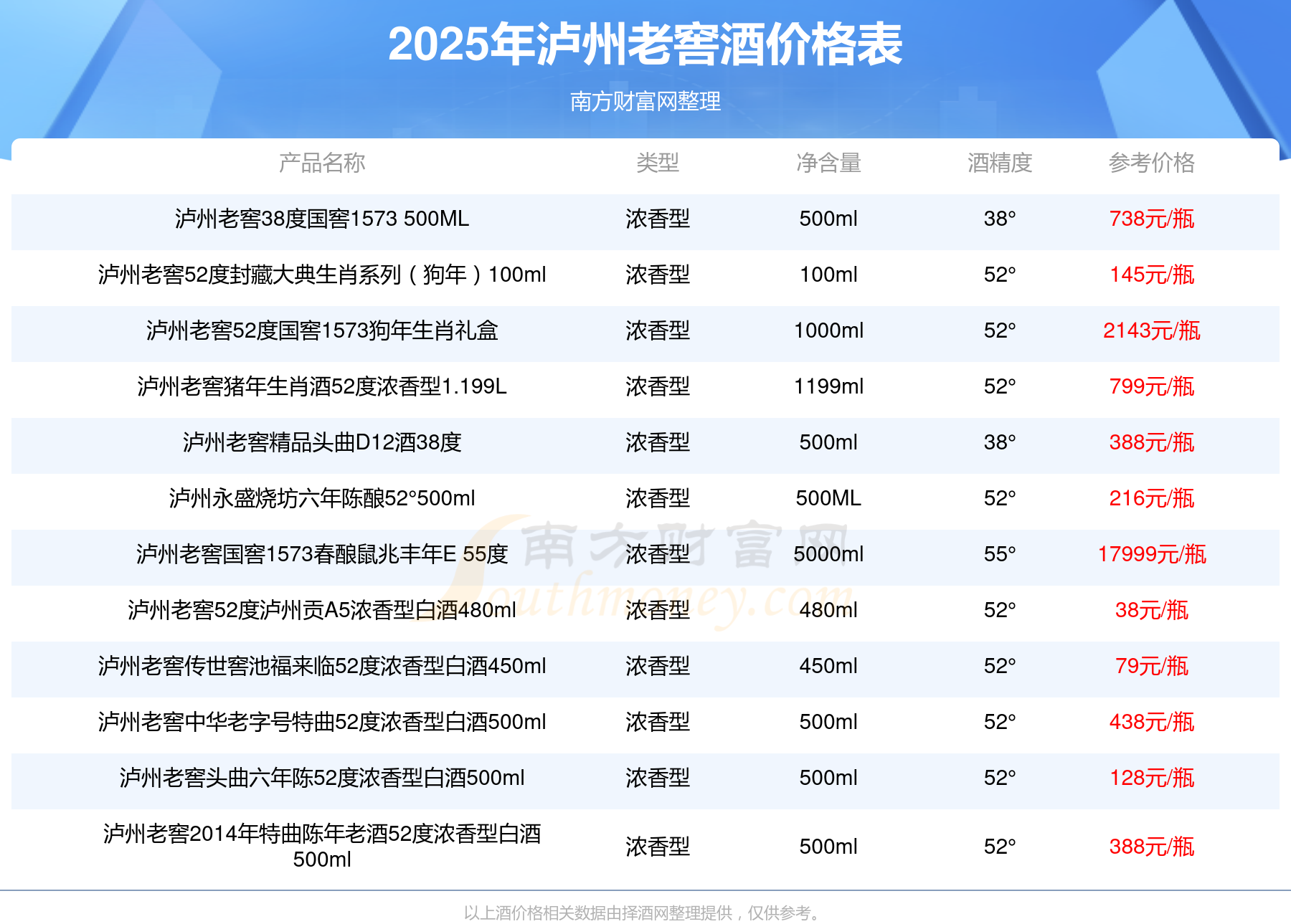Click "浓香型" in the 春酿鼠兆丰年E row
The height and width of the screenshot is (924, 1291).
tap(658, 554)
